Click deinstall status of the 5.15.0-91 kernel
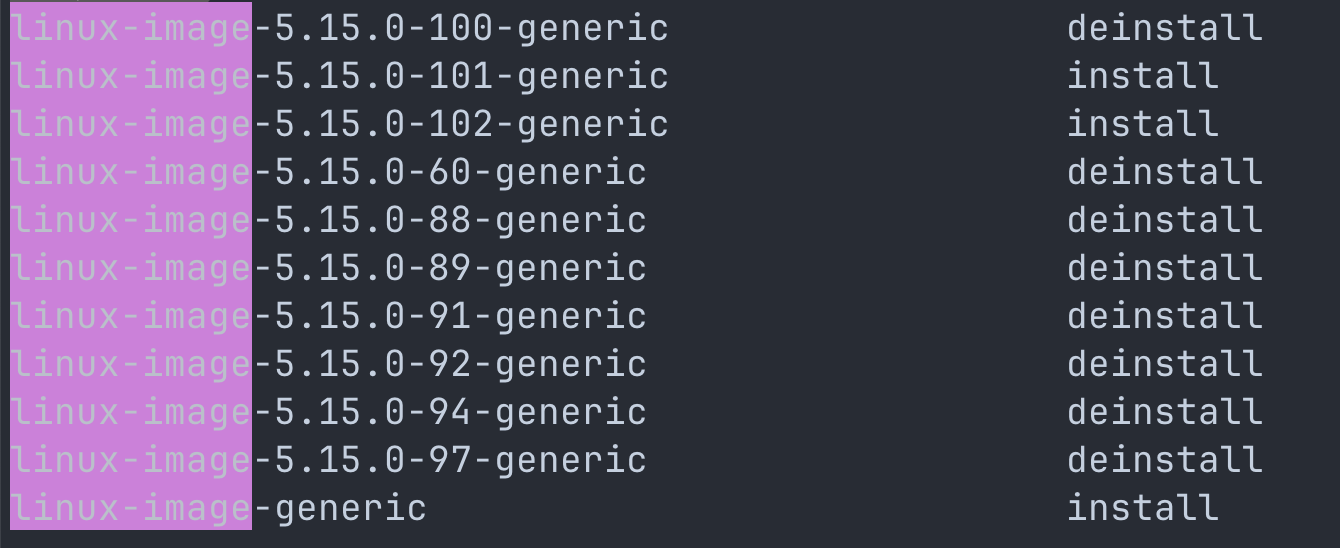Screen dimensions: 1340x548 point(1165,316)
